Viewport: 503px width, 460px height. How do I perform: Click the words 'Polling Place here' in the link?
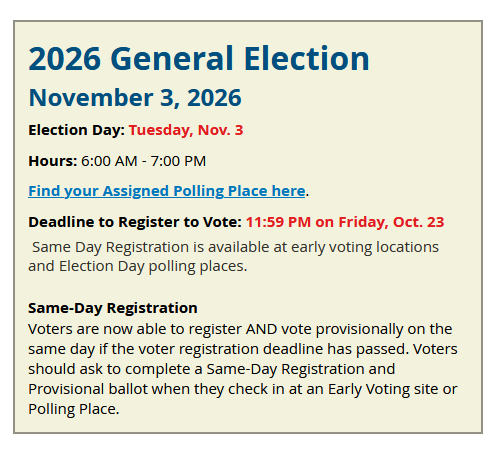[x=239, y=191]
